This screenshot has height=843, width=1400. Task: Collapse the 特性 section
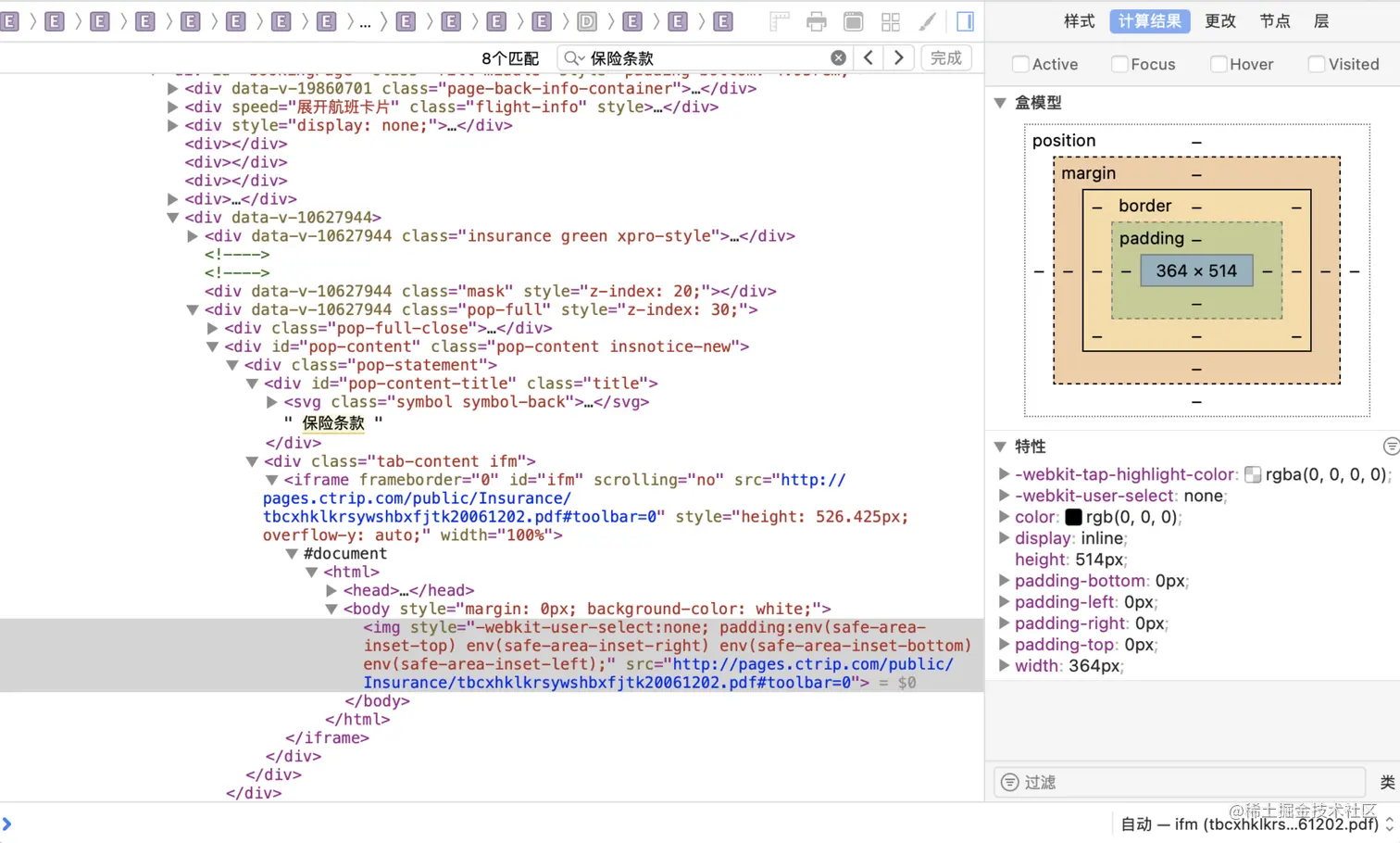(x=1000, y=447)
